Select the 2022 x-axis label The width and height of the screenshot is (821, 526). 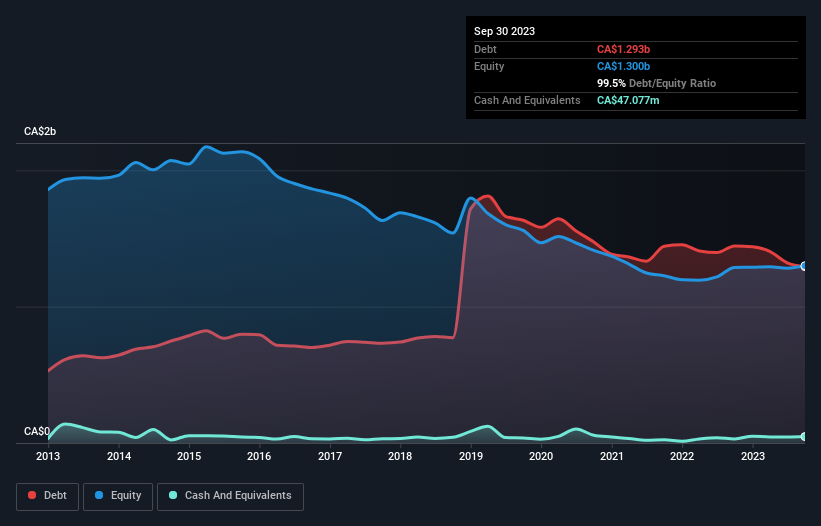(x=682, y=456)
